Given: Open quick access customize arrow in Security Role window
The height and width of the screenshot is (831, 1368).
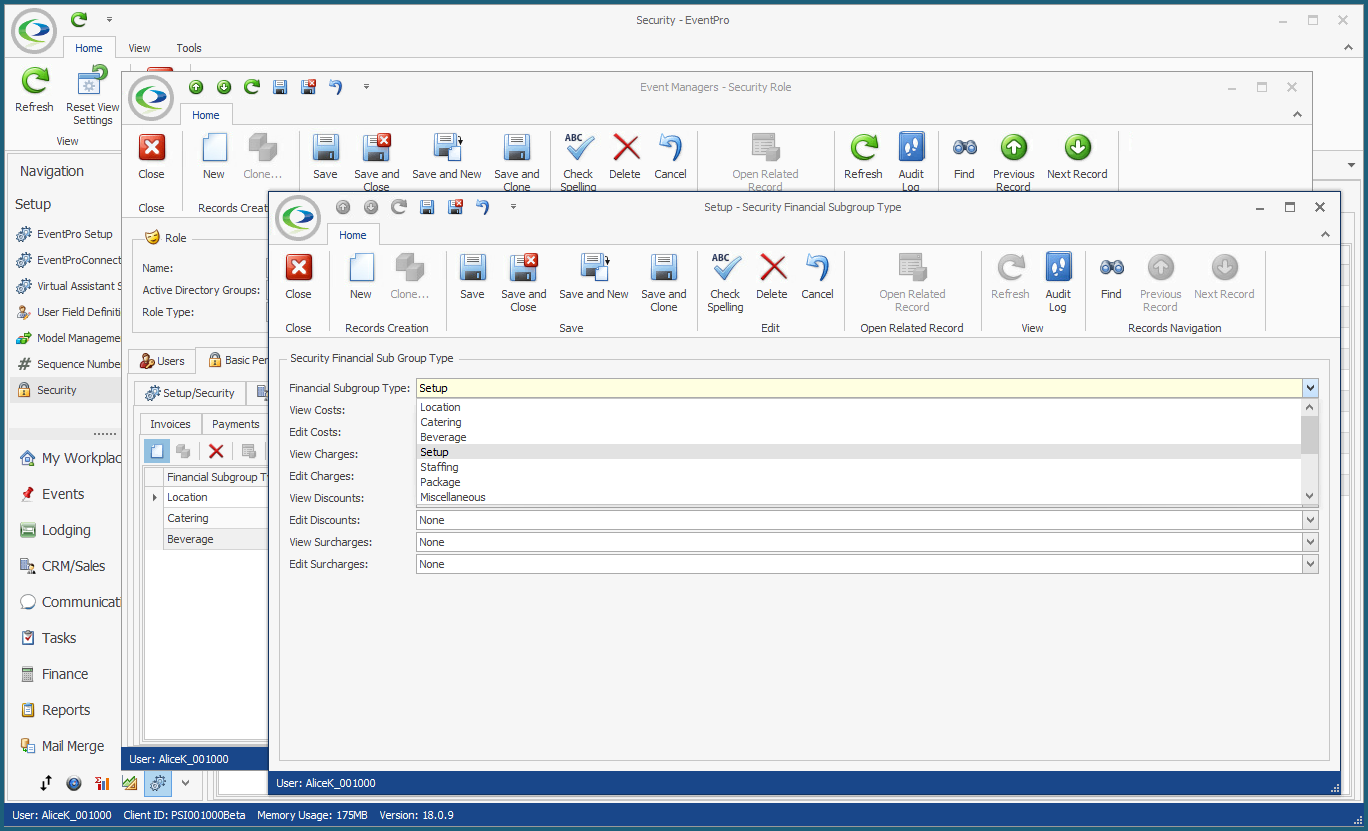Looking at the screenshot, I should (366, 87).
